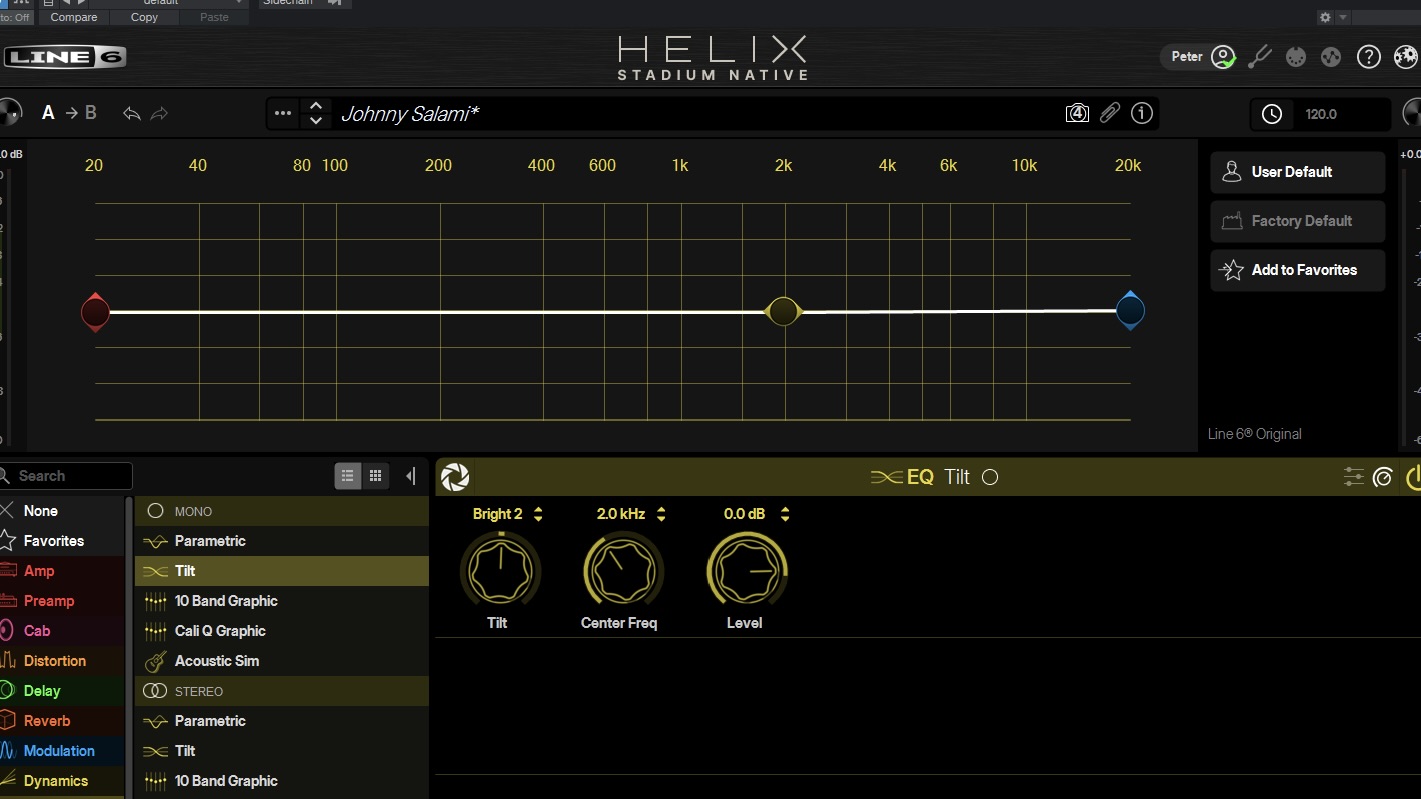
Task: Toggle the mono/stereo circle beside Tilt
Action: [990, 477]
